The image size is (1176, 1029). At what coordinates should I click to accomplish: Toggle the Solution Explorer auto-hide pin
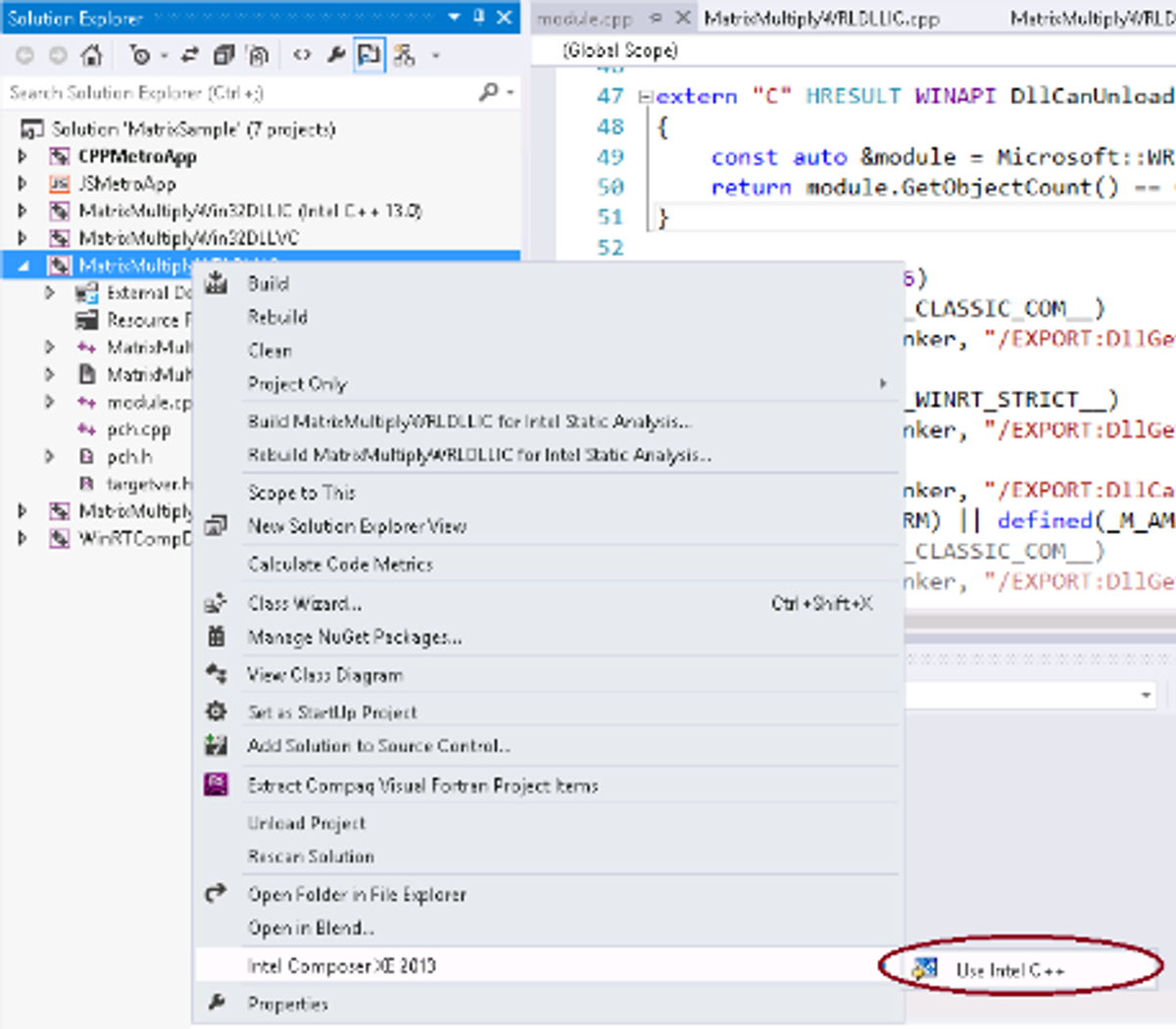point(479,18)
